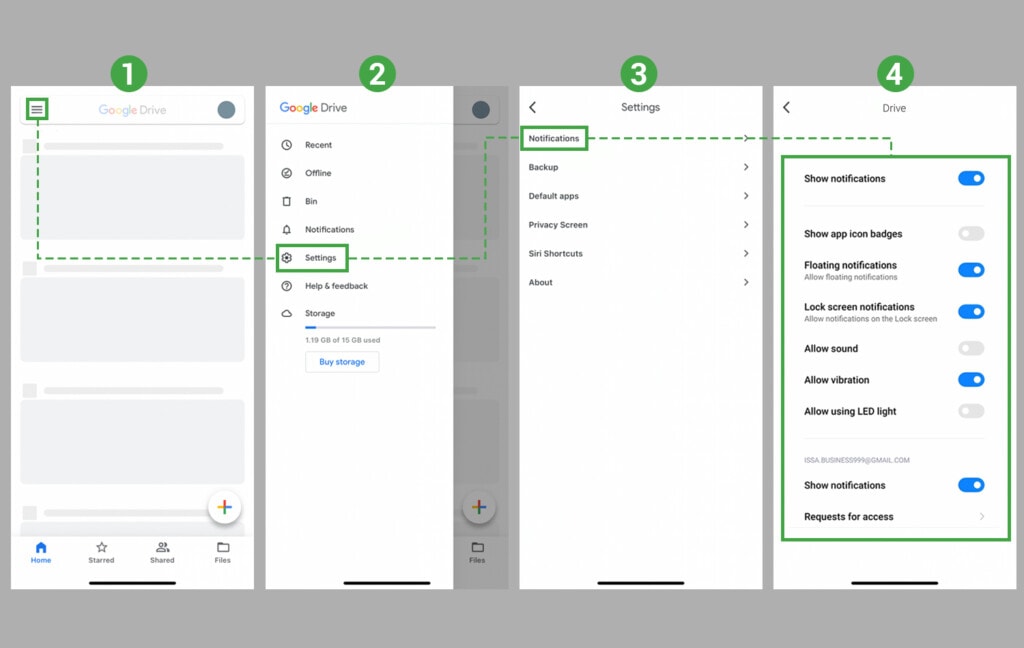Tap the colorful plus button on the home screen
The width and height of the screenshot is (1024, 648).
pyautogui.click(x=225, y=507)
